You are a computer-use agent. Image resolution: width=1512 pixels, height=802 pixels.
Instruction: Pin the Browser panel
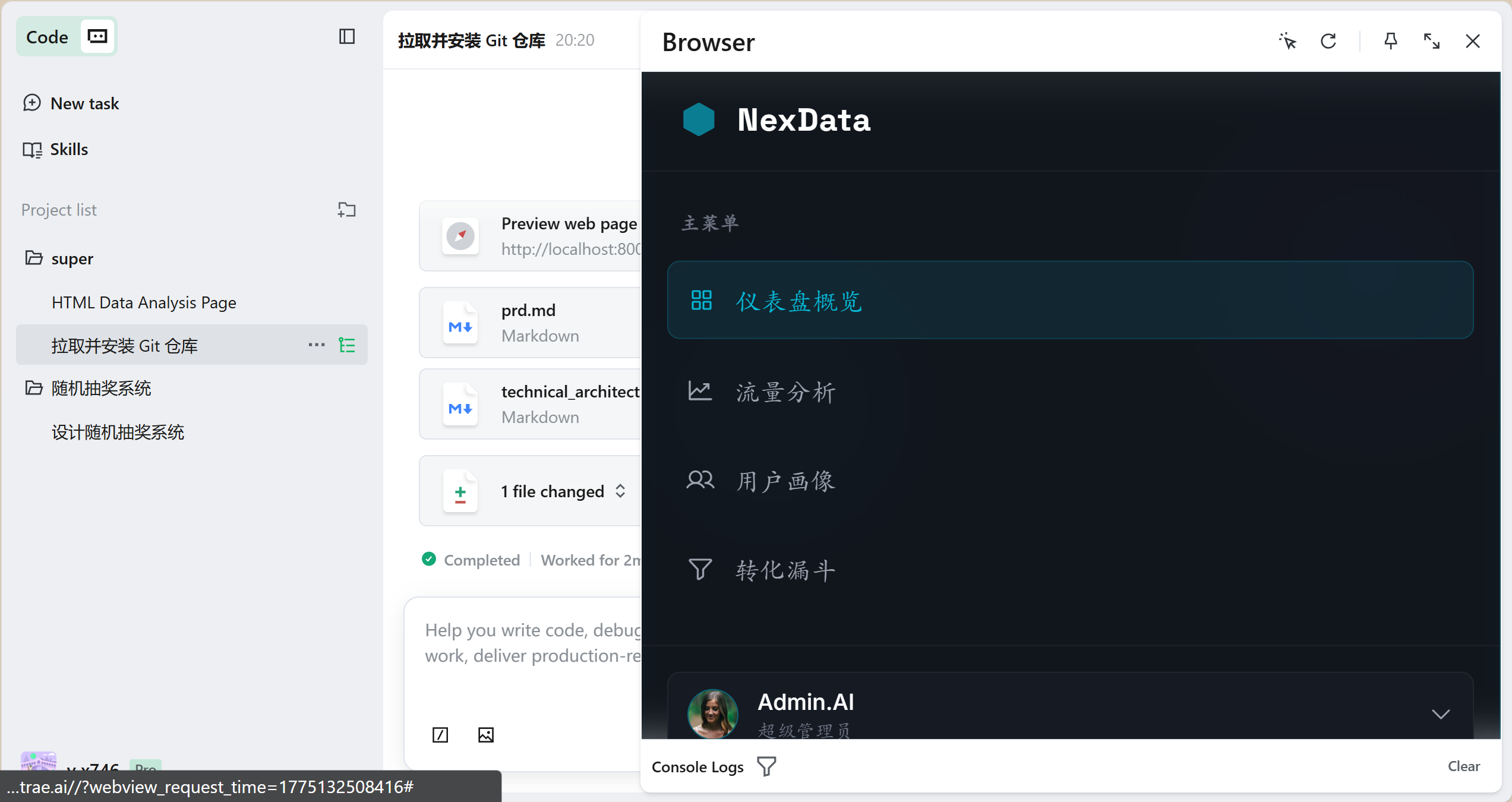tap(1390, 41)
